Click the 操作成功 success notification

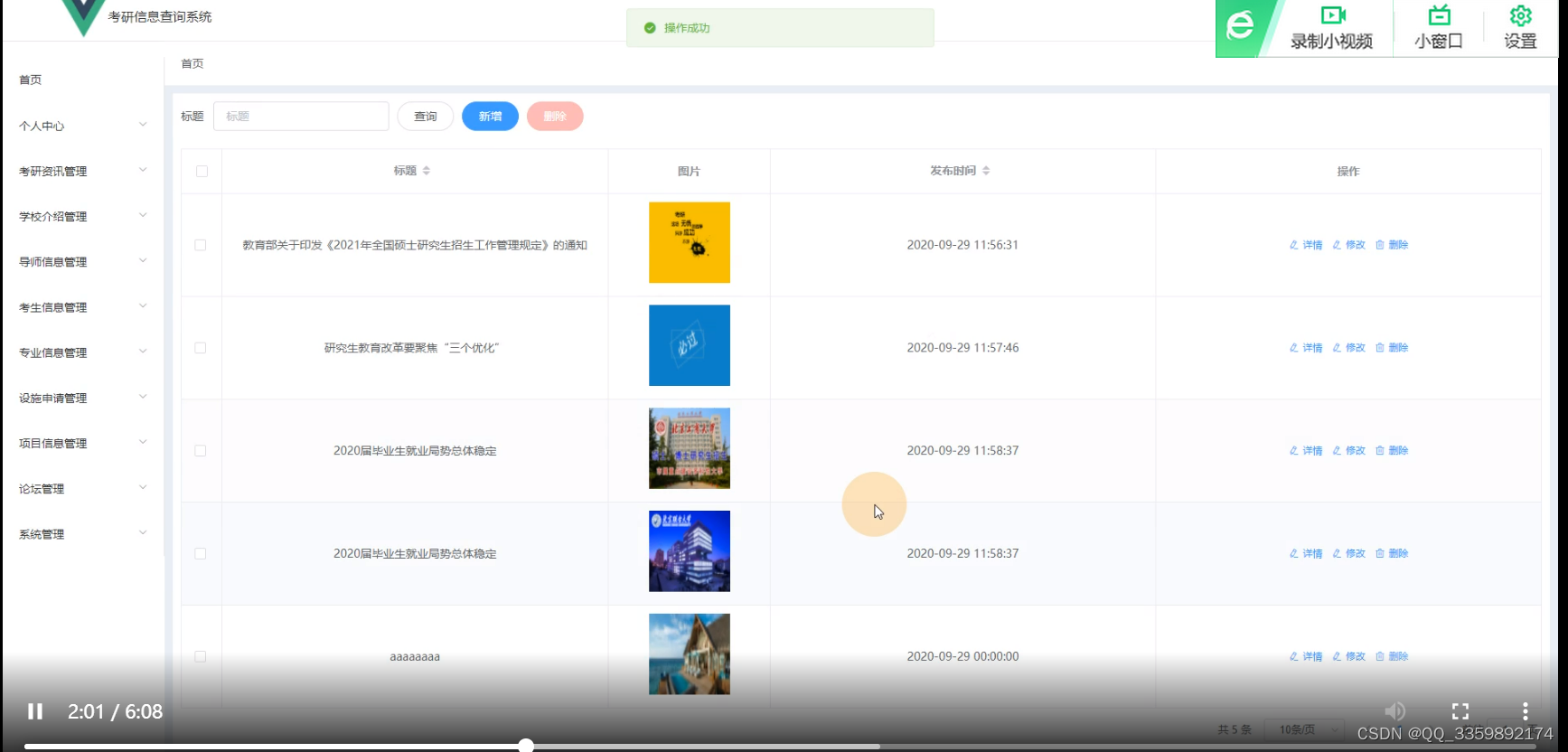pyautogui.click(x=780, y=28)
